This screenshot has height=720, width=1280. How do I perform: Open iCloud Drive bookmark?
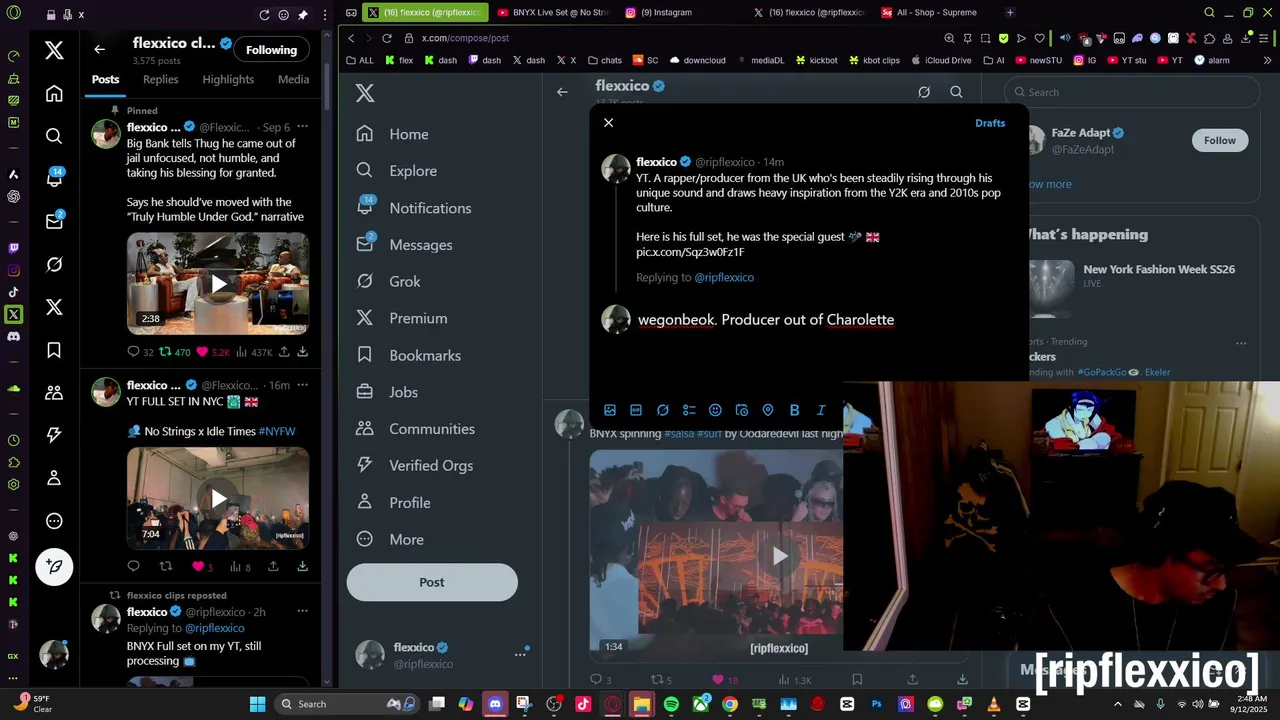[x=941, y=60]
